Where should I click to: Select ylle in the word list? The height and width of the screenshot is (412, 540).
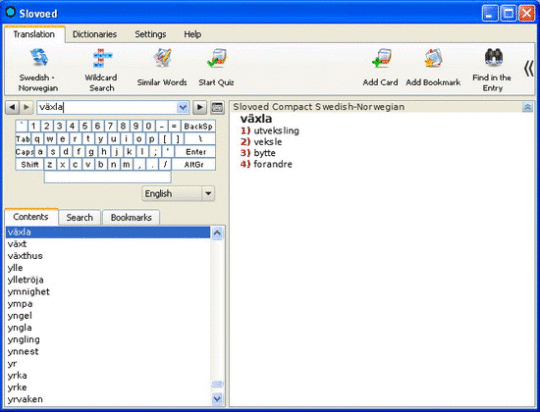tap(107, 268)
